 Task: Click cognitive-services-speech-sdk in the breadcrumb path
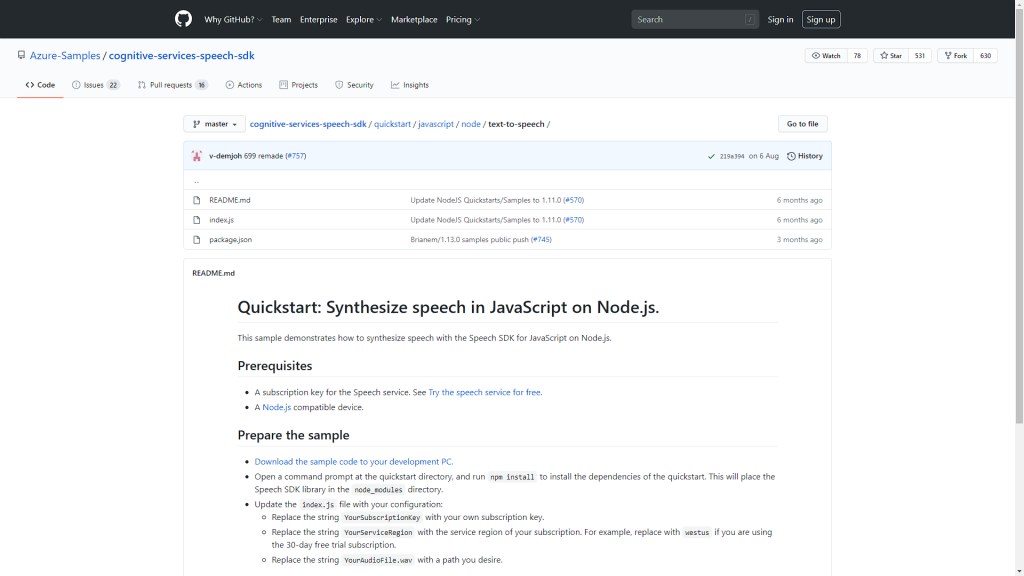point(308,124)
